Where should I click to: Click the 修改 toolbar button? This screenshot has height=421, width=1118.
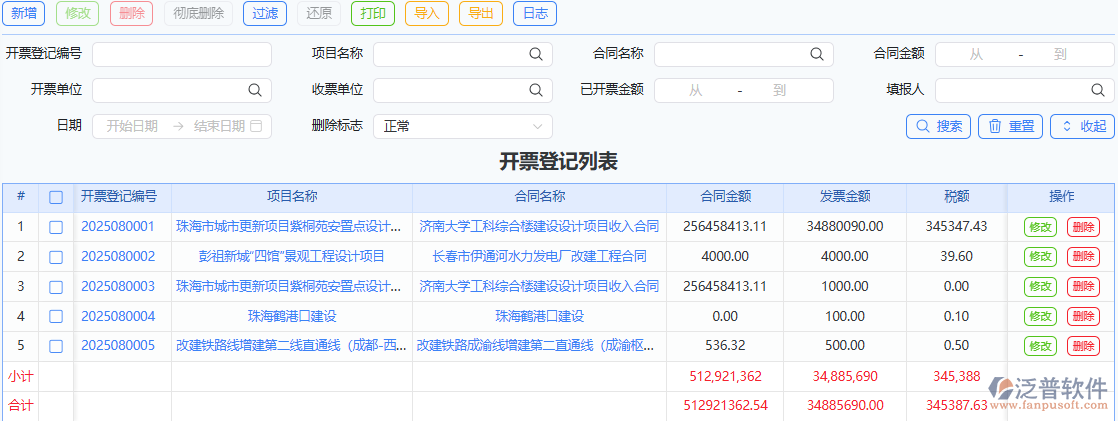(x=78, y=14)
